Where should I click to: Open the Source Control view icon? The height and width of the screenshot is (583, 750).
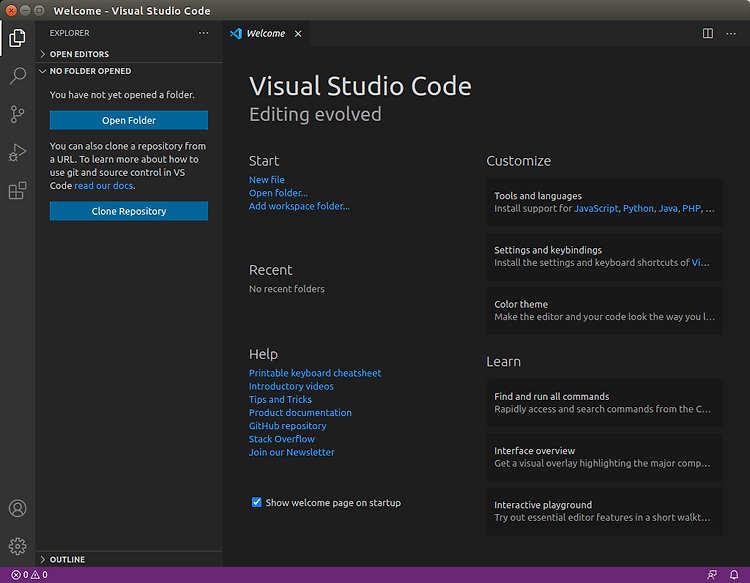click(x=17, y=114)
